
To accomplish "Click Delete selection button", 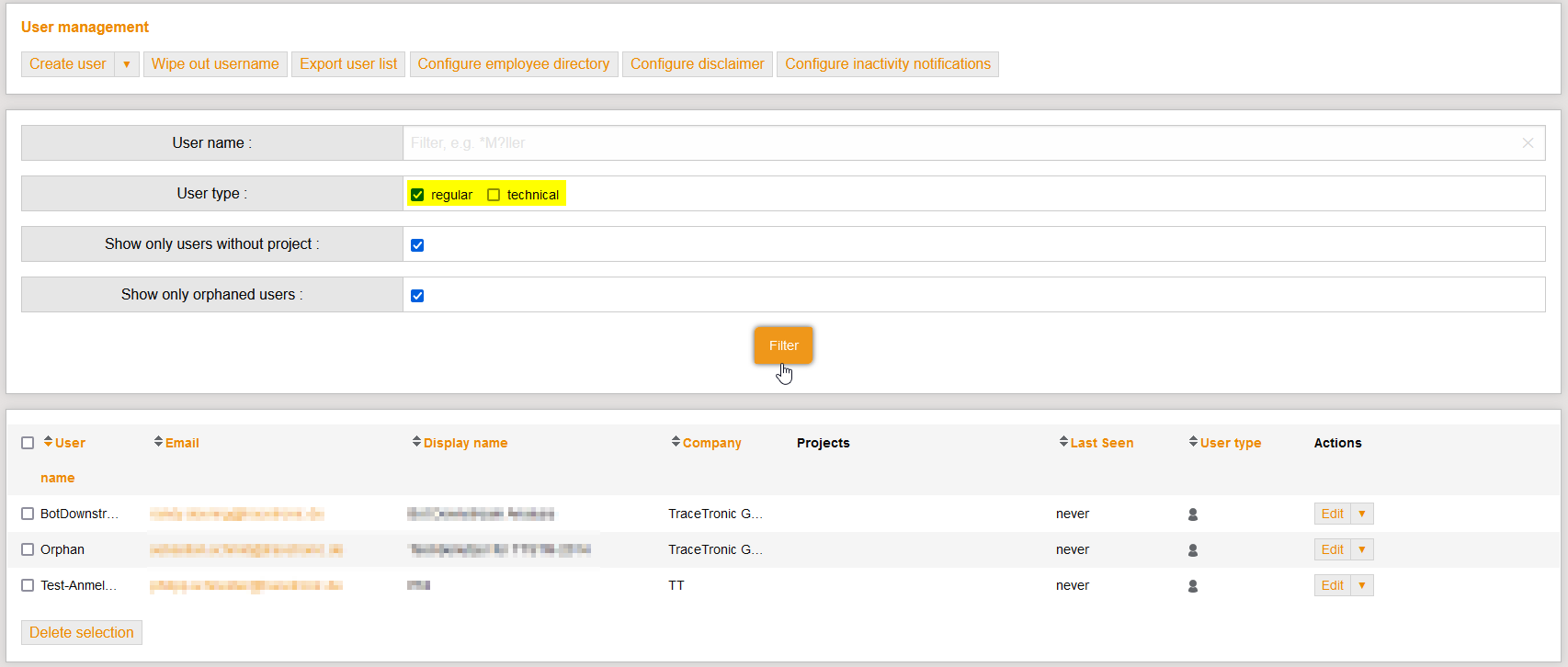I will click(x=82, y=632).
